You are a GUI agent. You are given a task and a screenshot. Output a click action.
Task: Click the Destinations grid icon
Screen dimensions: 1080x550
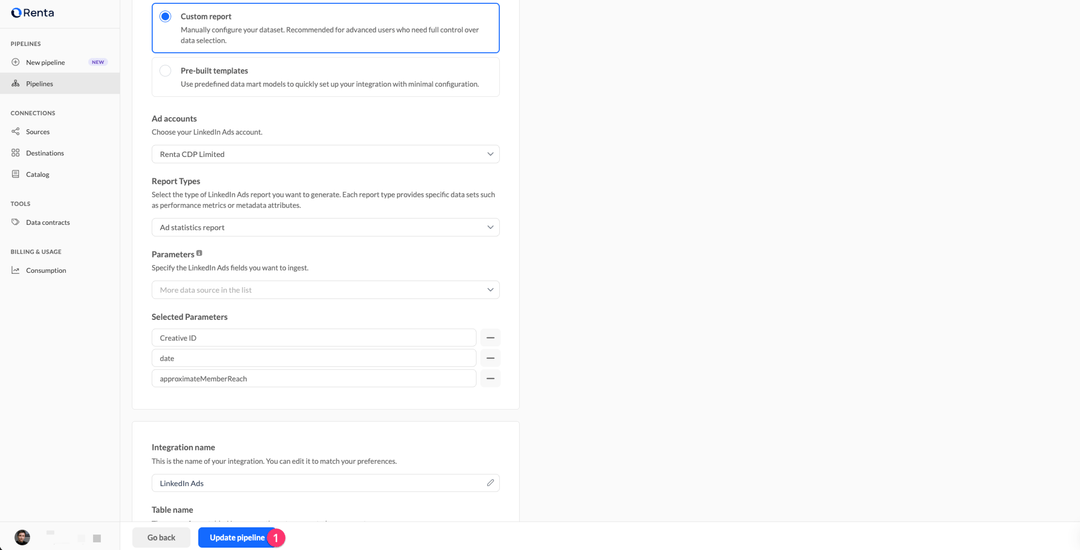coord(15,153)
